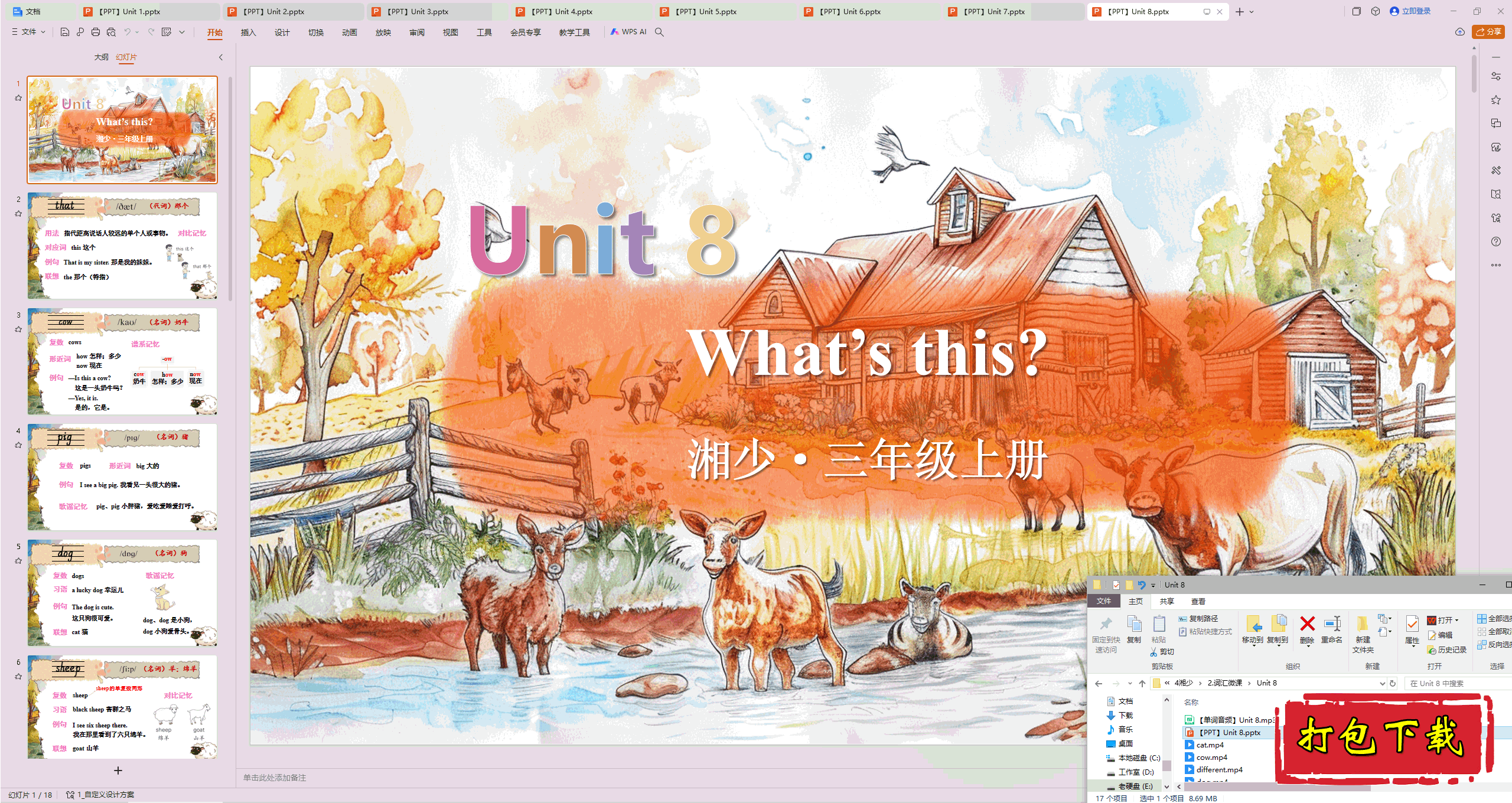Viewport: 1512px width, 803px height.
Task: Open the object settings sliders icon in the sidebar
Action: [1495, 76]
